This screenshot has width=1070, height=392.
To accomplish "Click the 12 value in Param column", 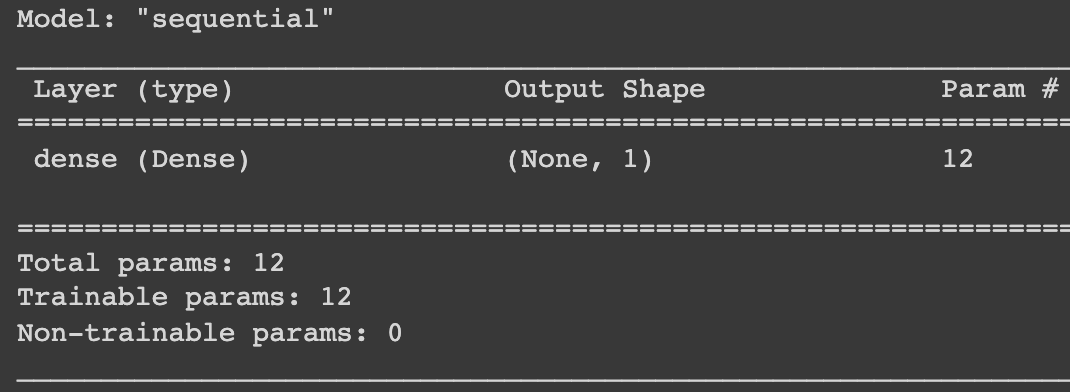I will [x=957, y=159].
